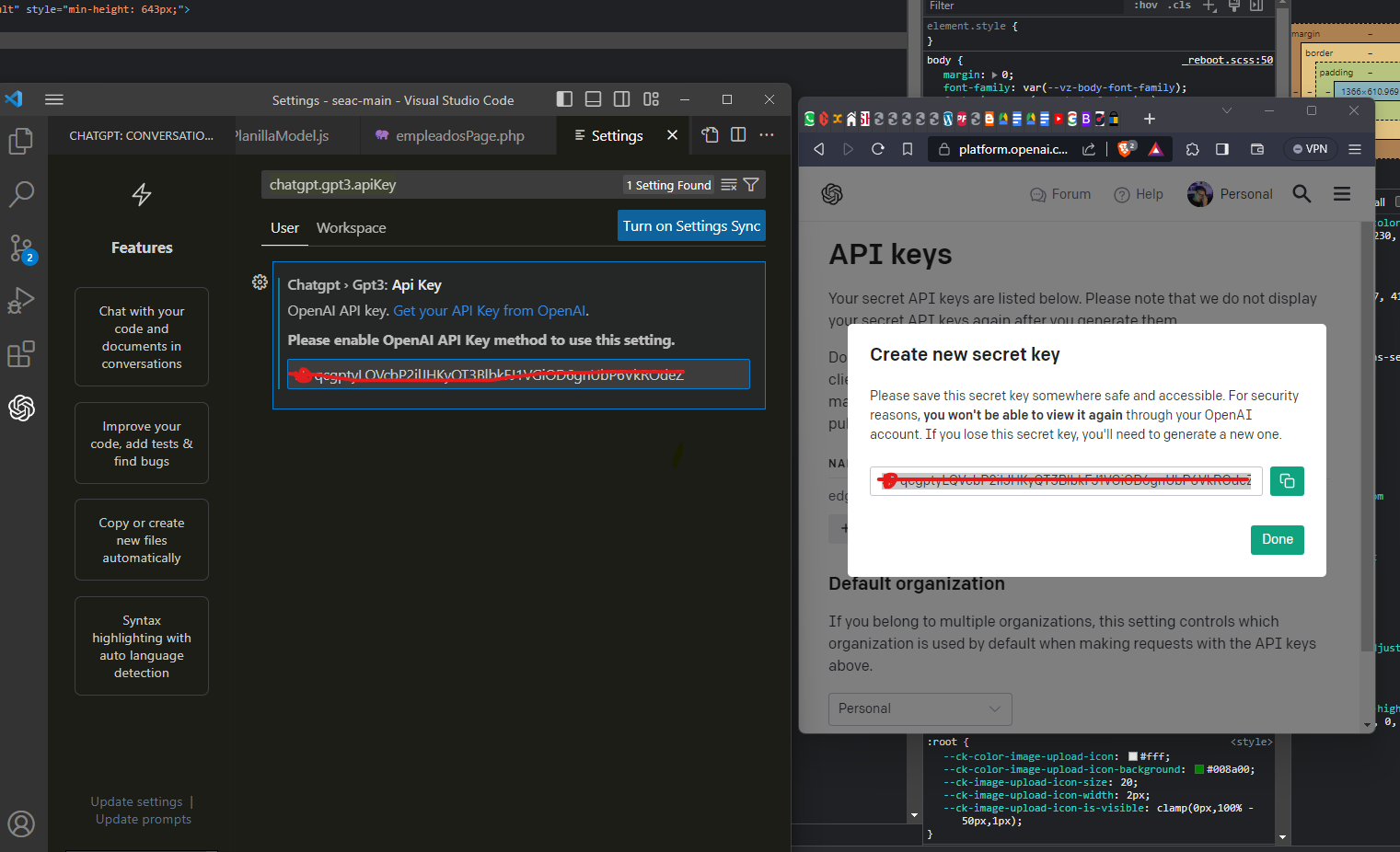Viewport: 1400px width, 852px height.
Task: Open VS Code hamburger application menu
Action: 54,99
